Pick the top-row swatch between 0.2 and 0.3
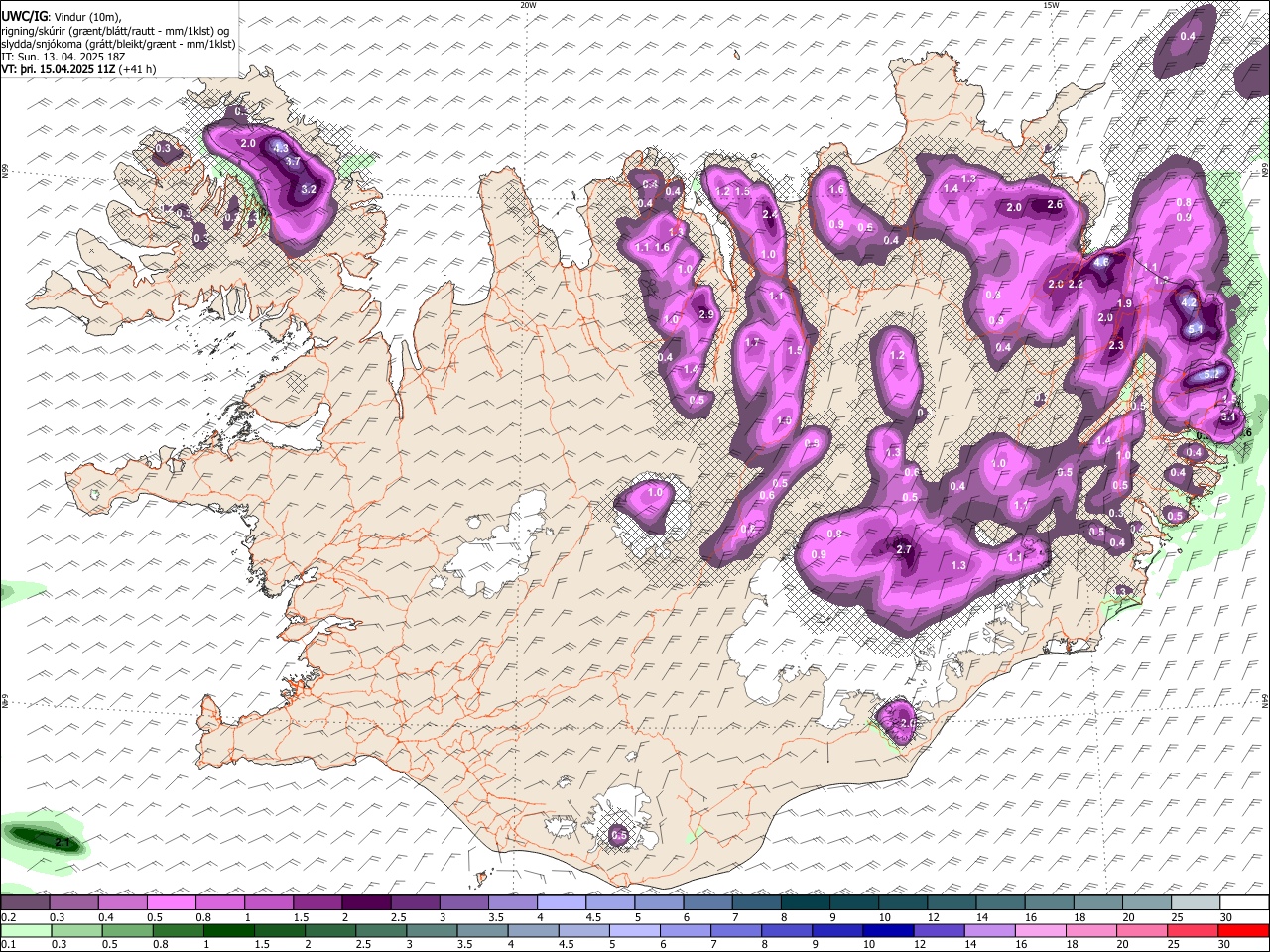 tap(25, 903)
